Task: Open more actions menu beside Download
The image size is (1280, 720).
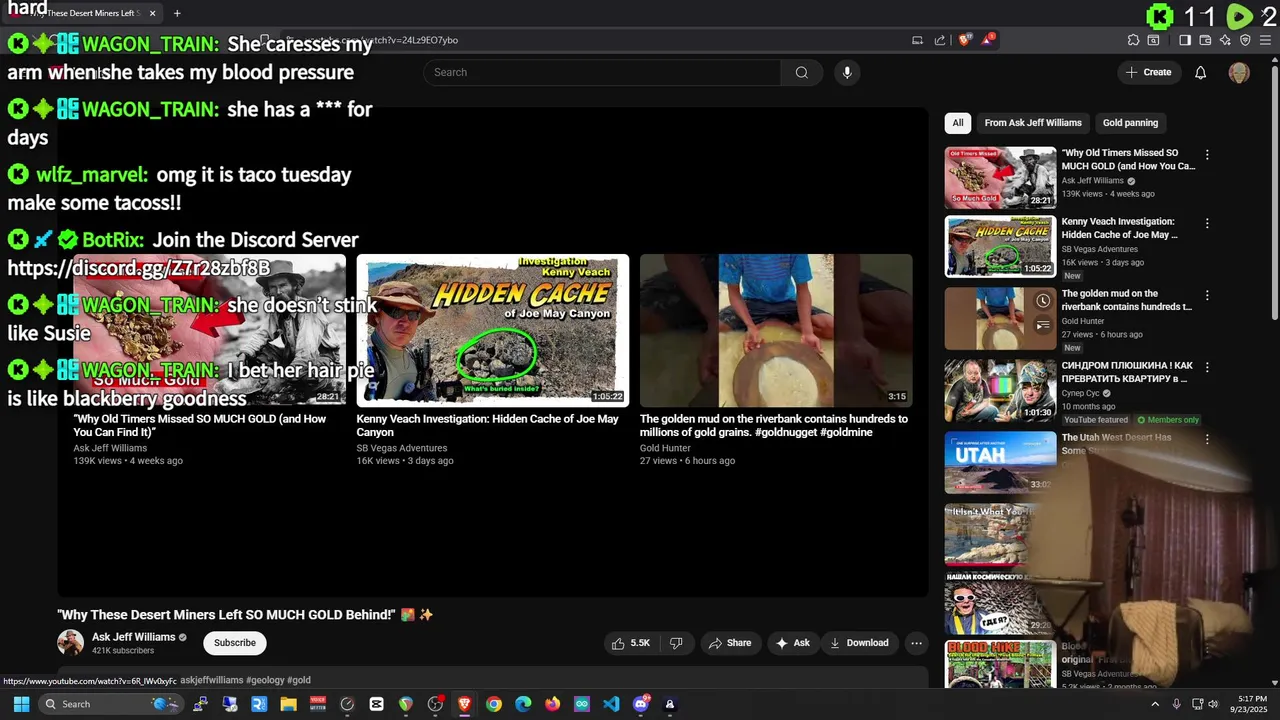Action: click(916, 643)
